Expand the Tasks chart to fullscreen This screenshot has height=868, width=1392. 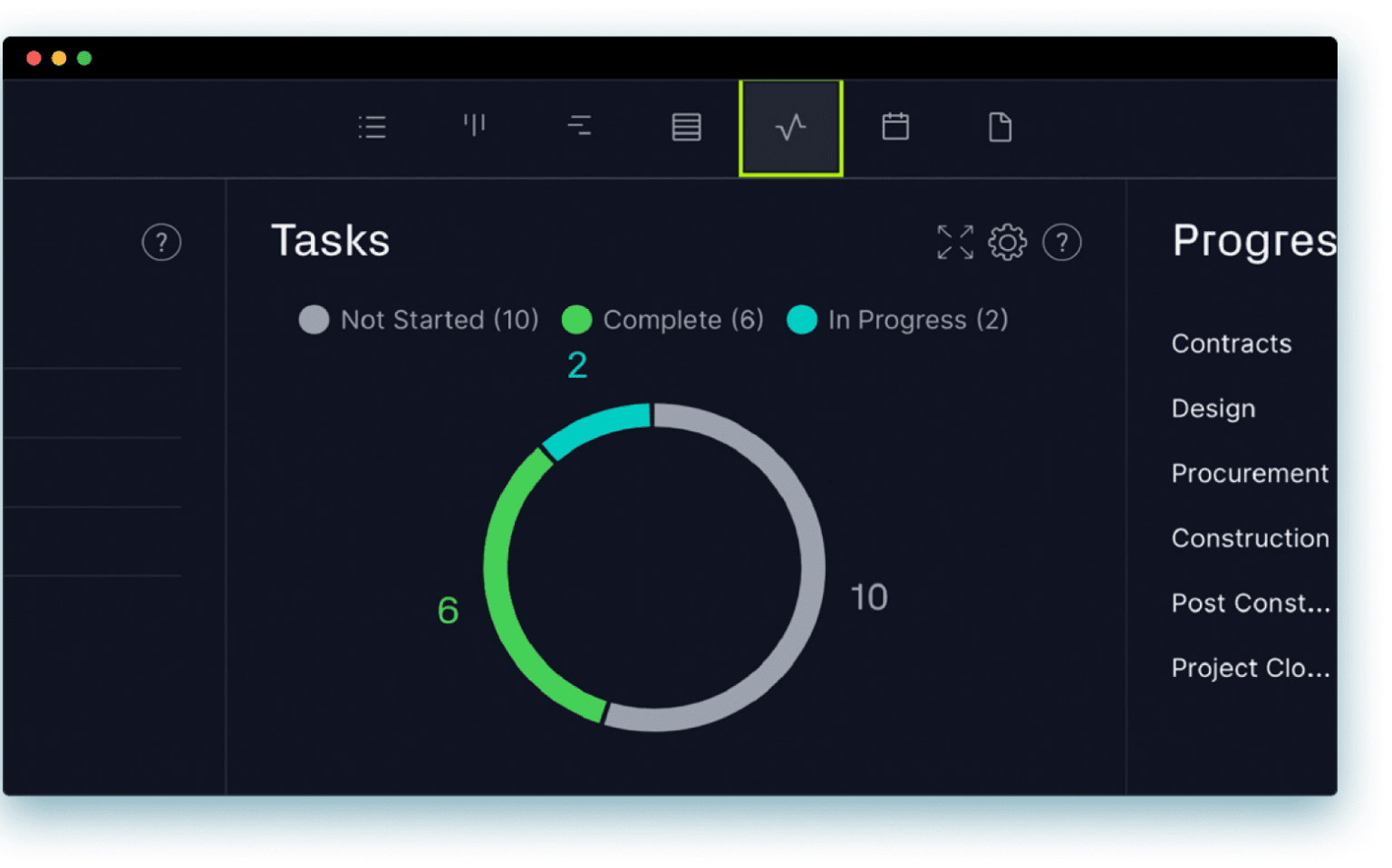click(x=954, y=242)
